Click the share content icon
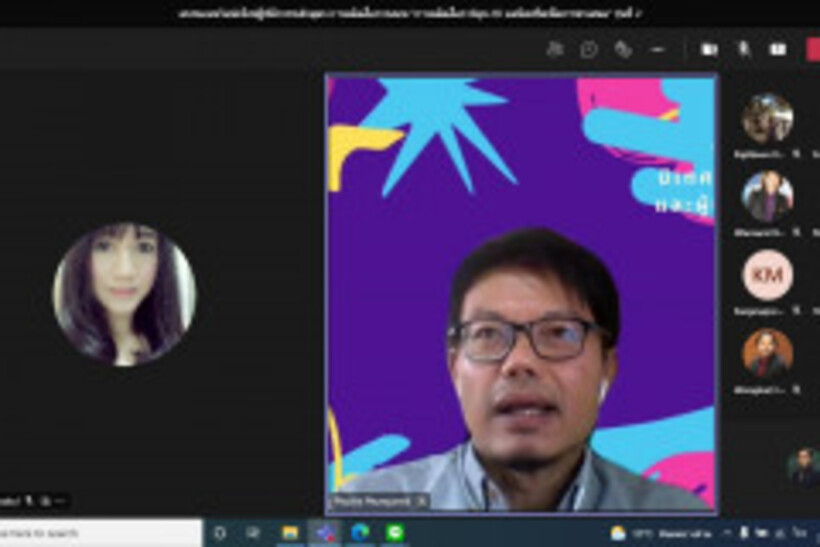Viewport: 820px width, 547px height. pos(777,49)
